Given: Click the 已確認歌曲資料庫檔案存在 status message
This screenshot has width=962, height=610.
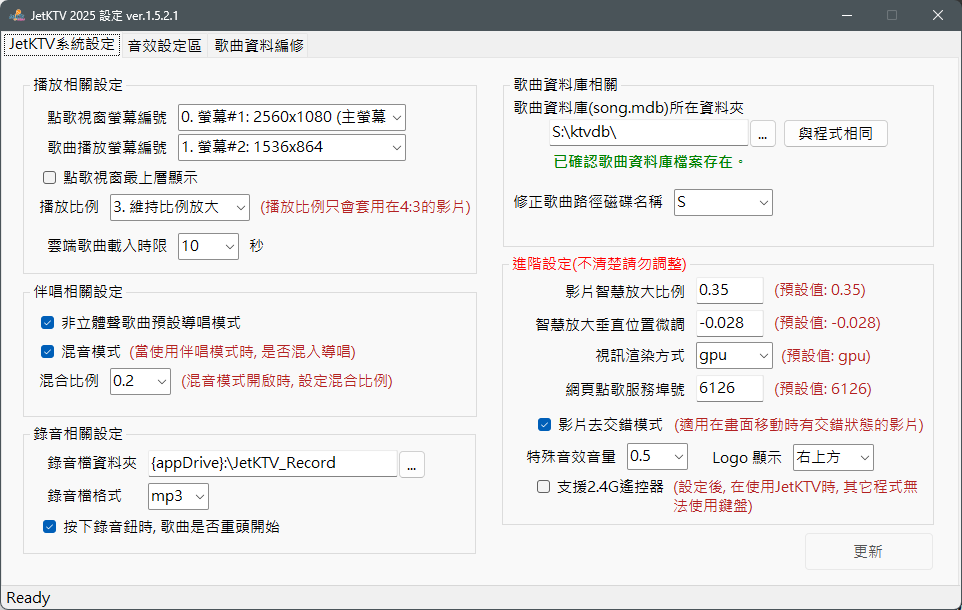Looking at the screenshot, I should pyautogui.click(x=648, y=162).
